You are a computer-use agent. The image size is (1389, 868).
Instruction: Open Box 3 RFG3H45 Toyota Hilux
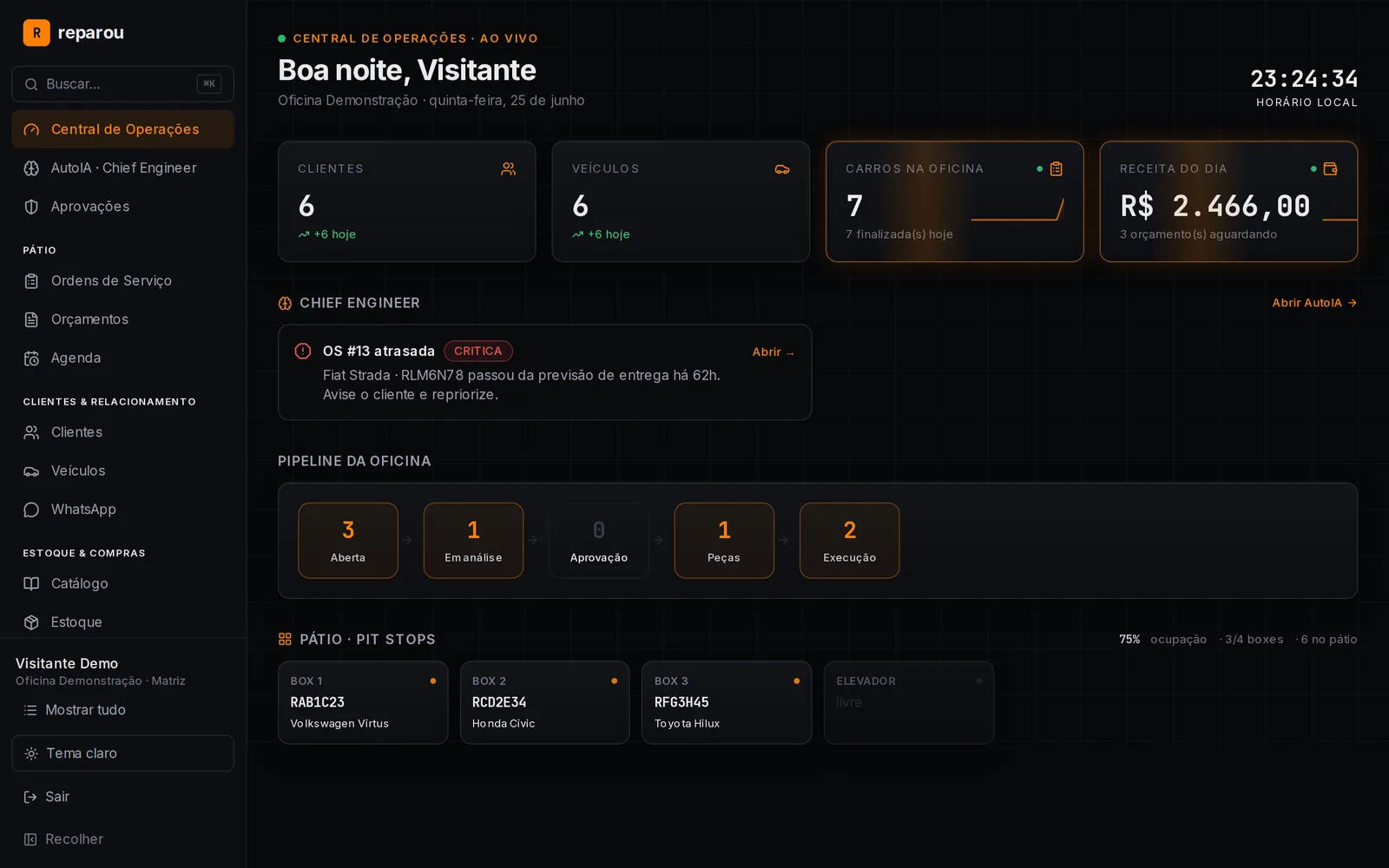(727, 703)
